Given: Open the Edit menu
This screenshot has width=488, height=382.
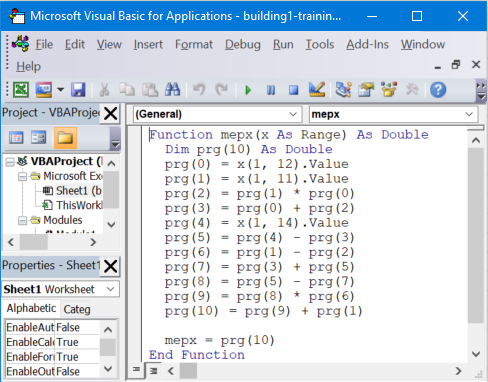Looking at the screenshot, I should (75, 44).
